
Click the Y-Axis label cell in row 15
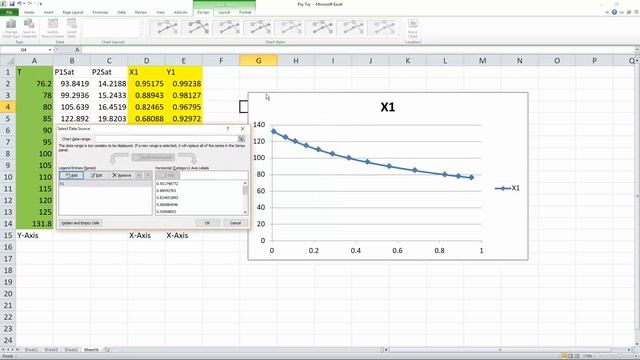click(x=35, y=236)
